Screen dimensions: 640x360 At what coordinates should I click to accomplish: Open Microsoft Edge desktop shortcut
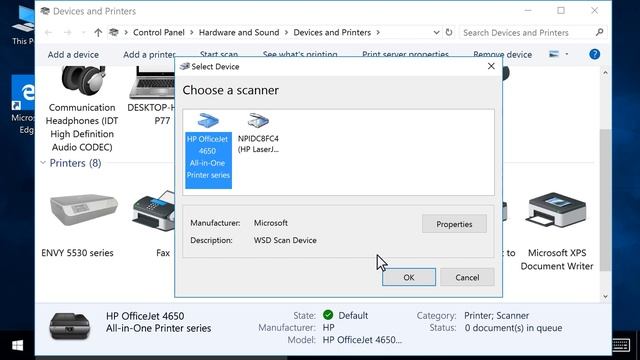[24, 105]
